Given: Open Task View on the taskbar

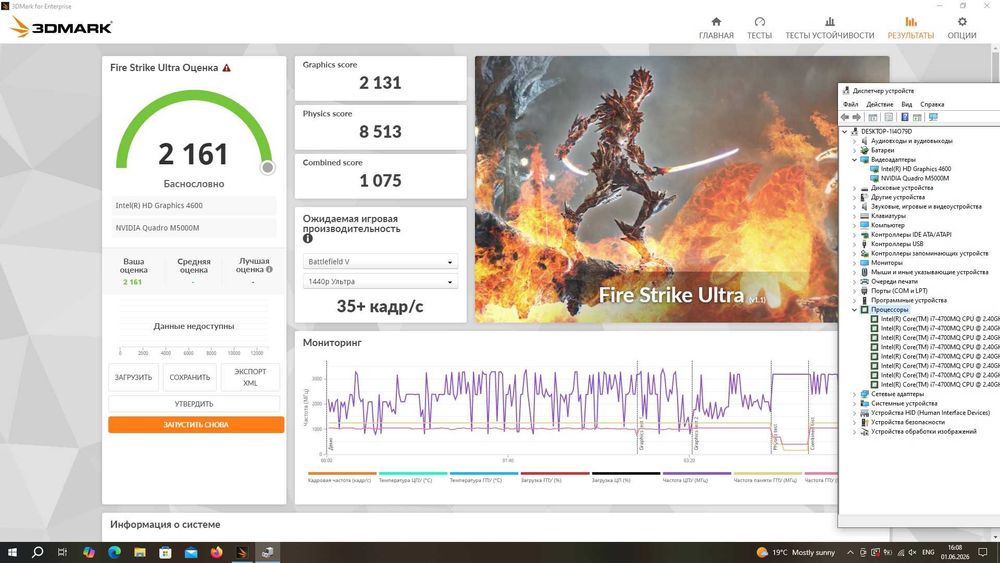Looking at the screenshot, I should click(x=62, y=552).
